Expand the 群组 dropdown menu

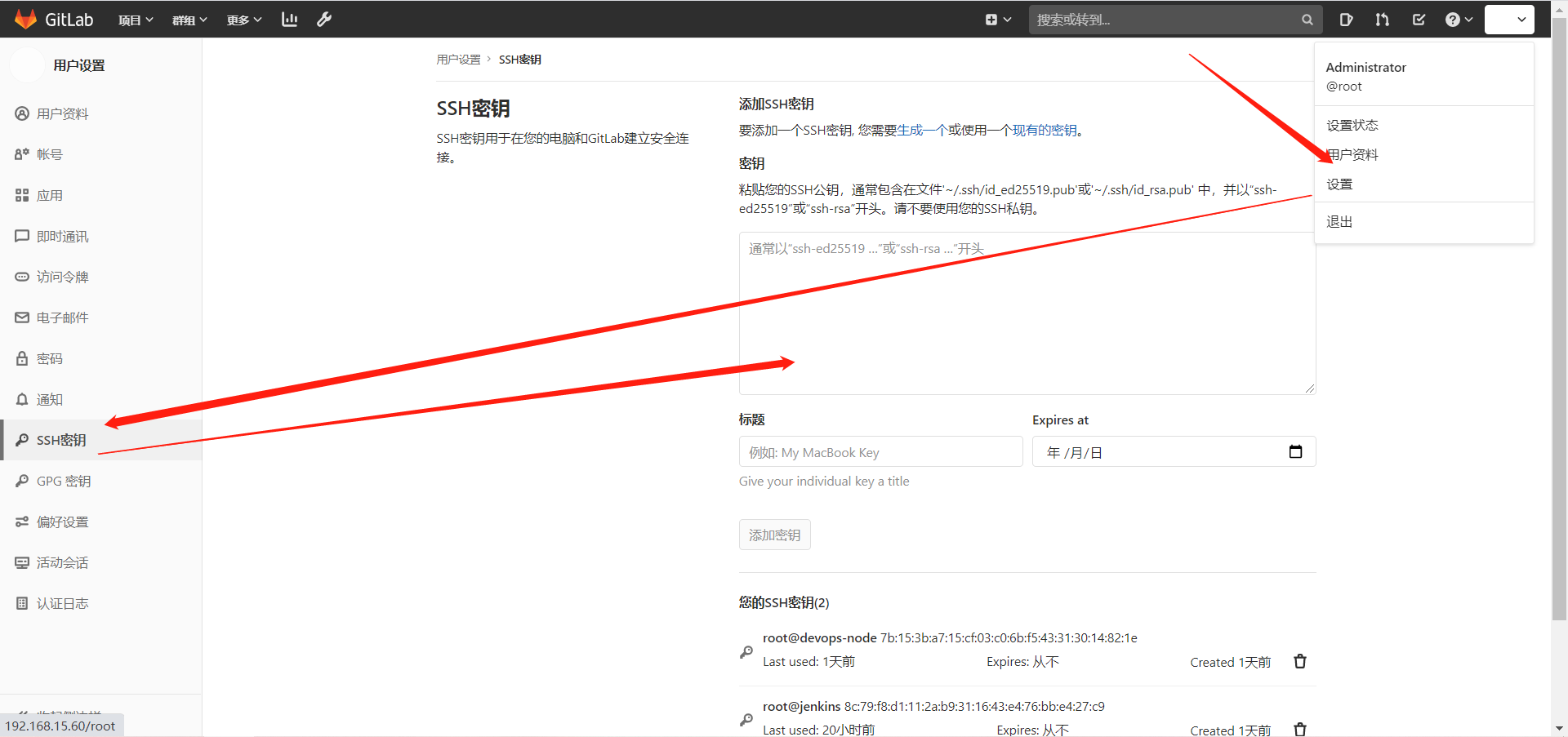click(189, 20)
